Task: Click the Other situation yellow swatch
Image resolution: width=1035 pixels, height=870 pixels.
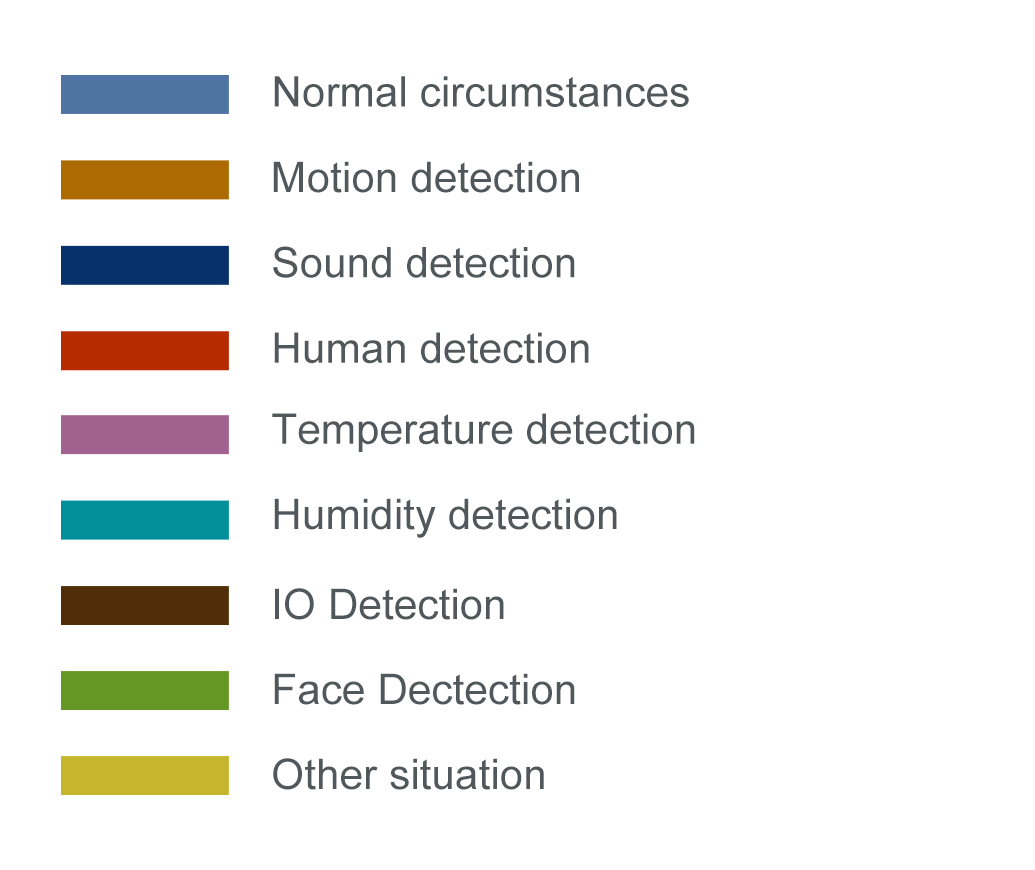Action: point(145,776)
